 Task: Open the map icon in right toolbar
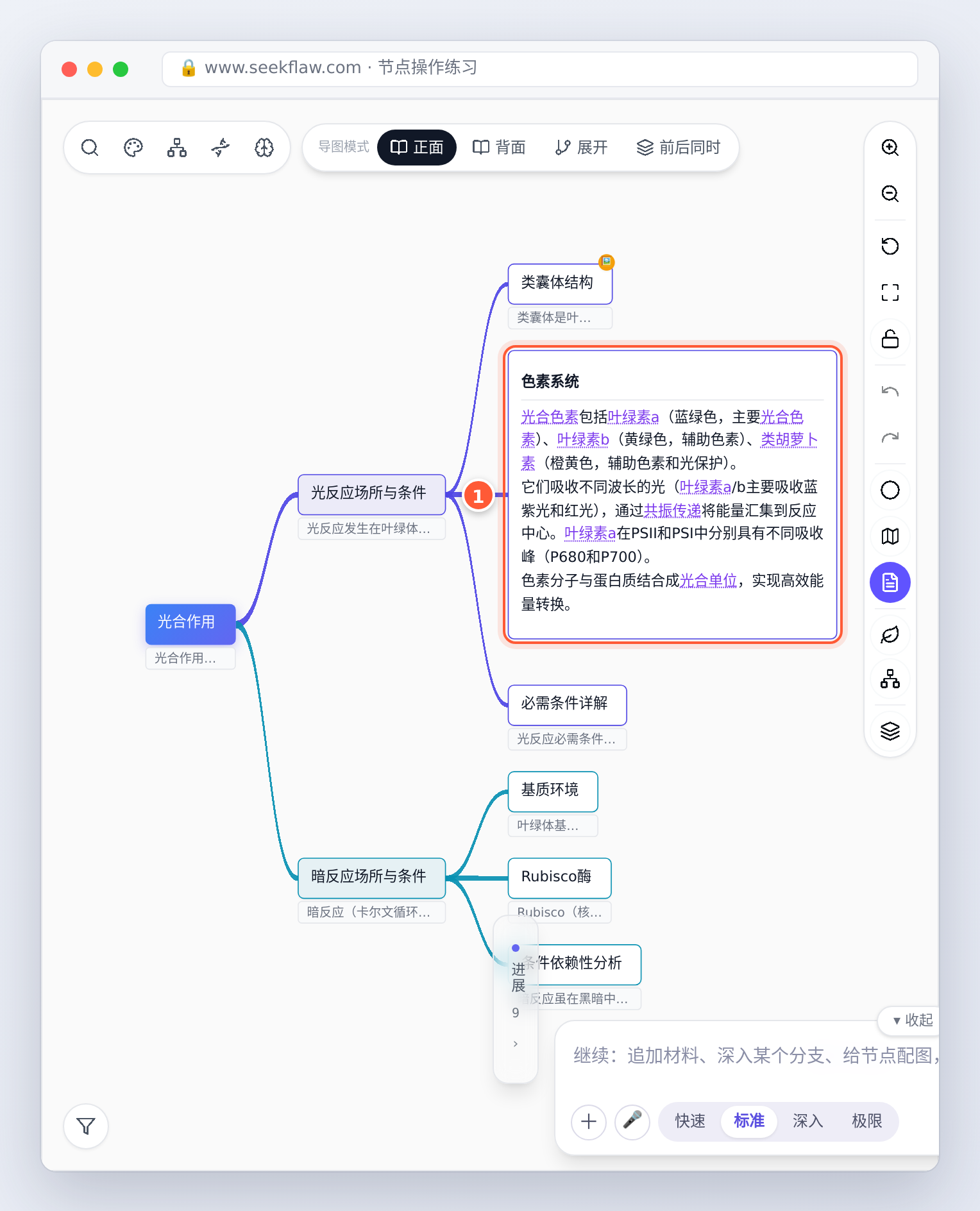[x=890, y=536]
